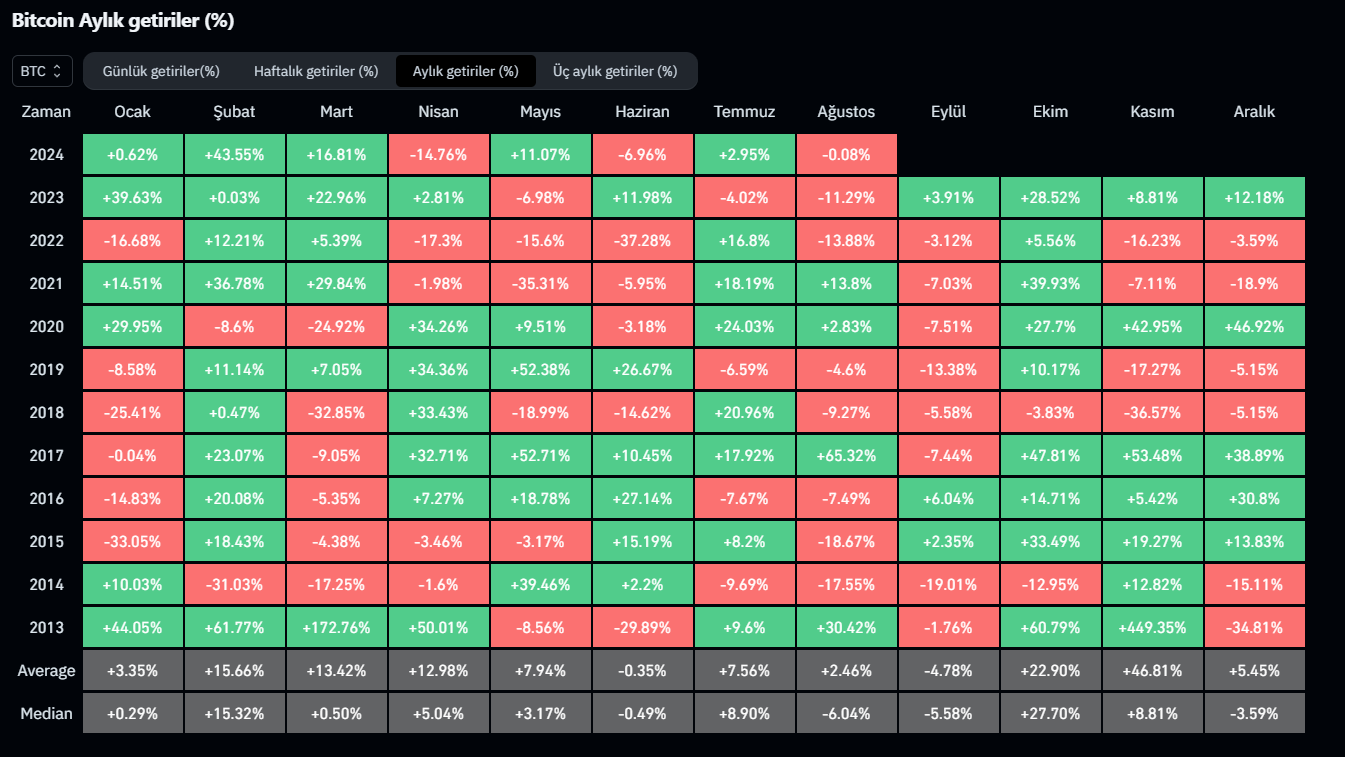Open the Üç aylık getiriler (%) tab
The width and height of the screenshot is (1345, 757).
click(615, 71)
